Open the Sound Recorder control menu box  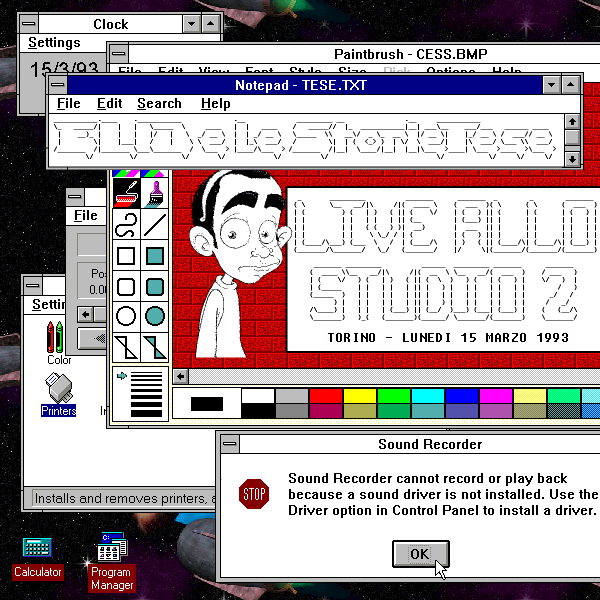point(230,444)
